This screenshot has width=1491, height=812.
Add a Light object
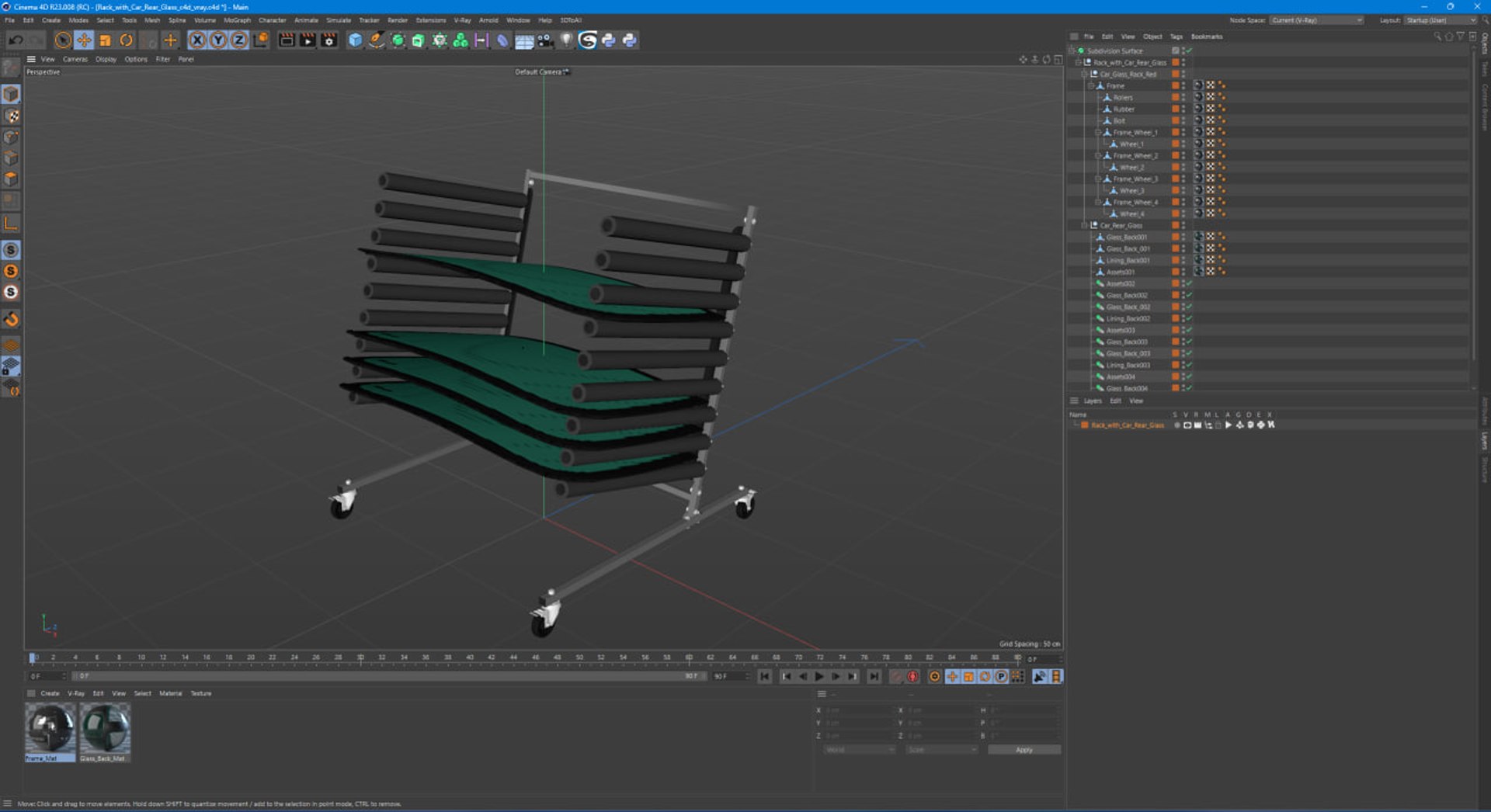tap(566, 40)
